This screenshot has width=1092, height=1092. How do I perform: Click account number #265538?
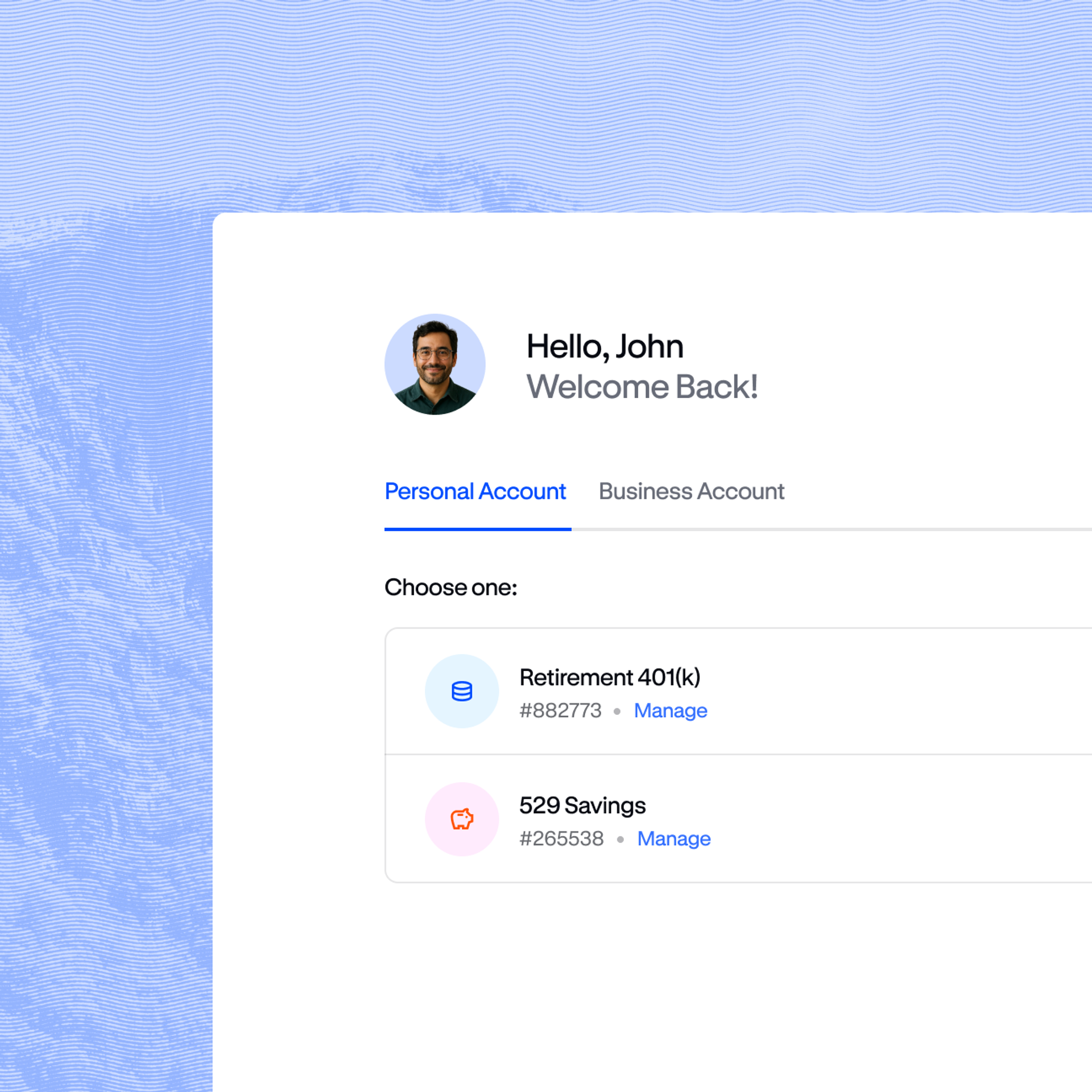tap(561, 838)
